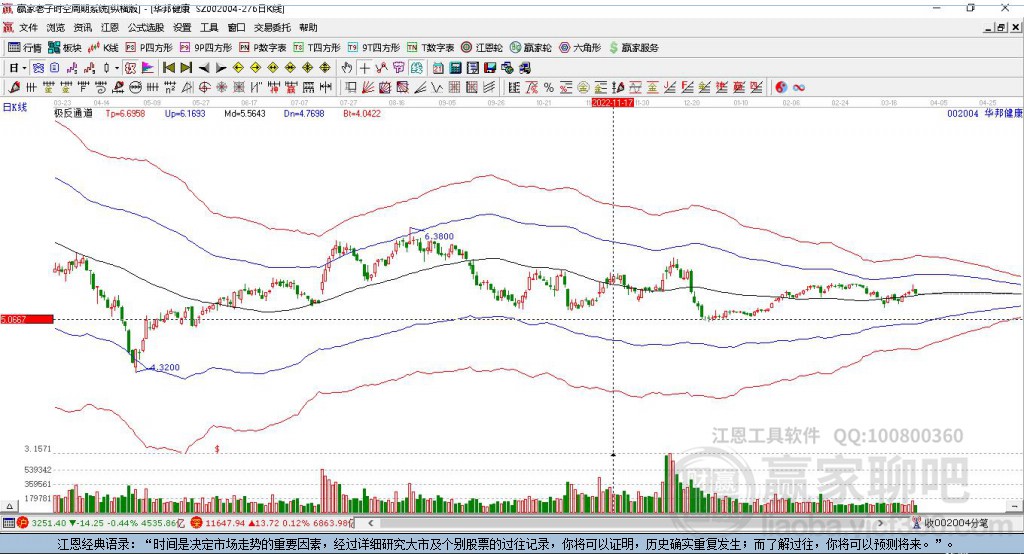The height and width of the screenshot is (554, 1024).
Task: Click the horizontal scrollbar left arrow
Action: tap(370, 523)
